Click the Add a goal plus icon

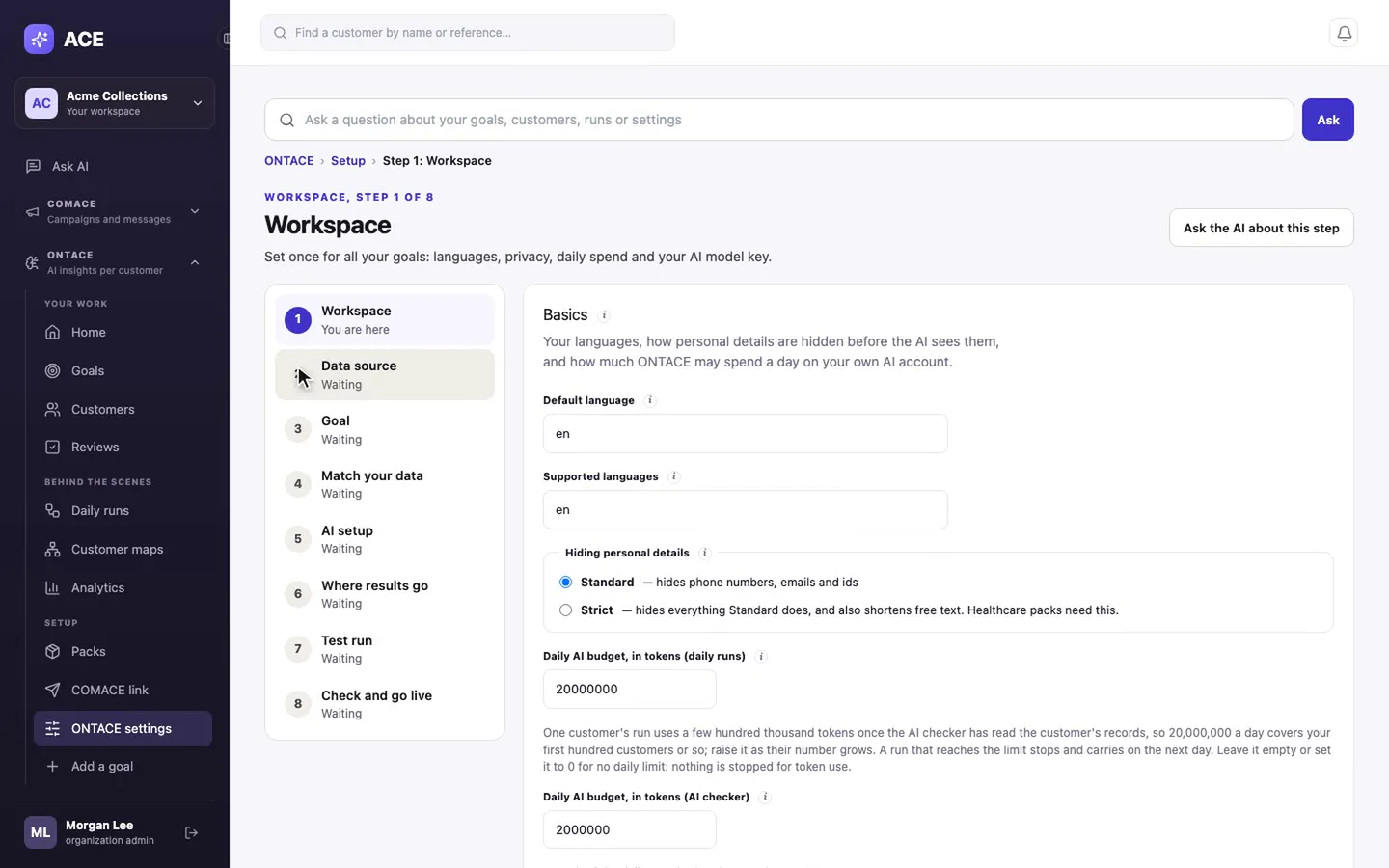coord(53,766)
